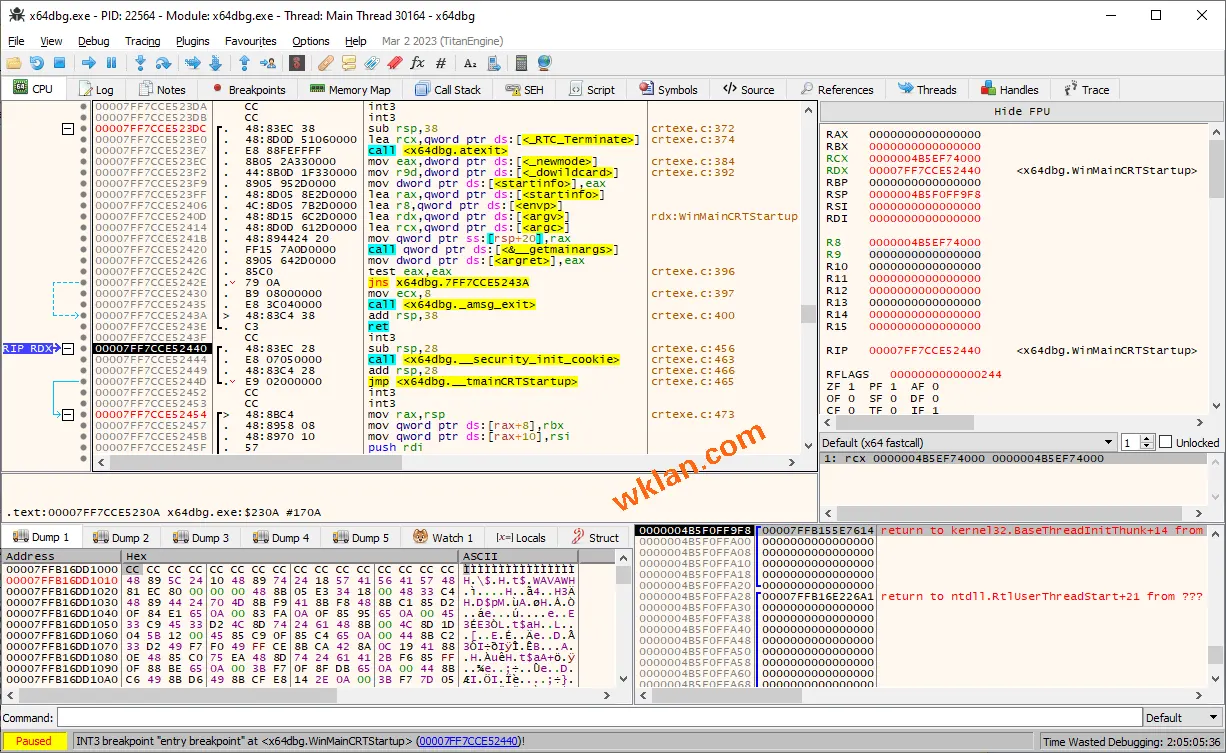
Task: Collapse the function block at 00007FF7CCE523DC
Action: point(68,129)
